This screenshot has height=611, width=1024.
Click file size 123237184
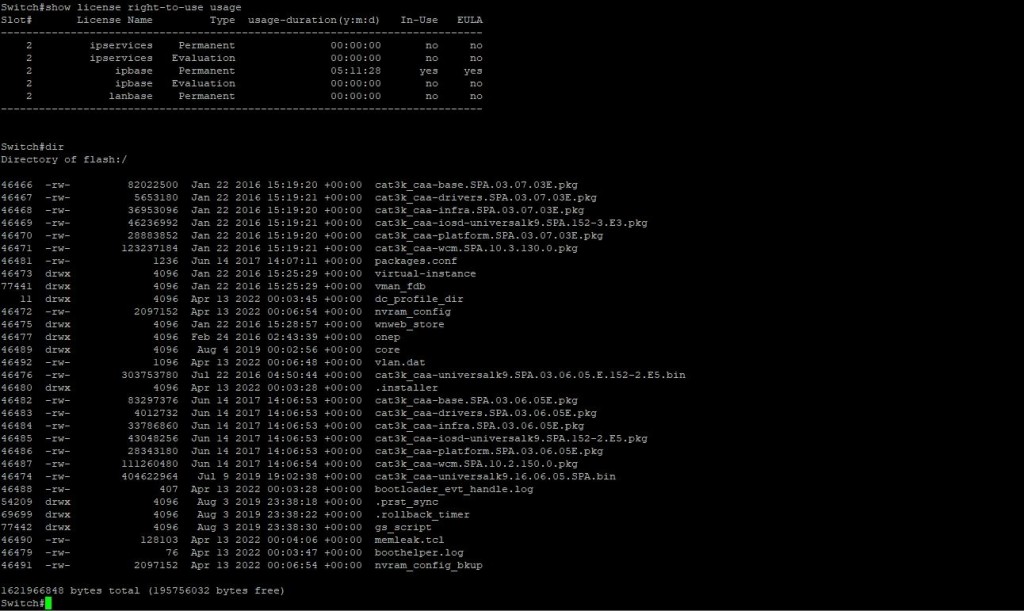150,248
